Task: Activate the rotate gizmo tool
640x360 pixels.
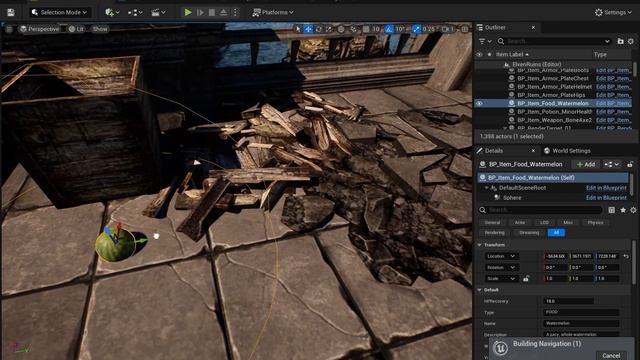Action: 319,29
